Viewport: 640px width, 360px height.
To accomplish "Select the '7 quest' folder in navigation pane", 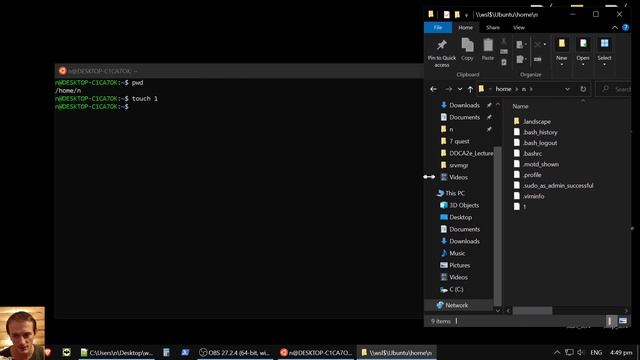I will coord(459,141).
